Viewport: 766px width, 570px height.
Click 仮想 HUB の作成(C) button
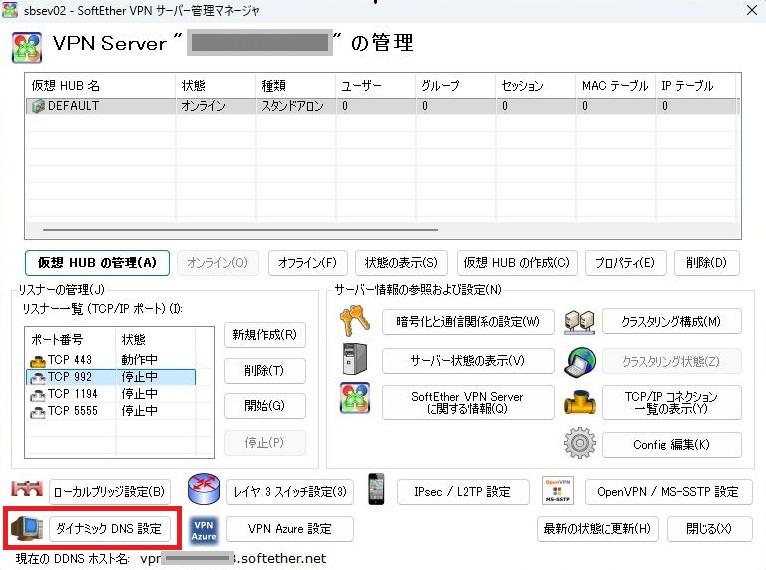[517, 263]
